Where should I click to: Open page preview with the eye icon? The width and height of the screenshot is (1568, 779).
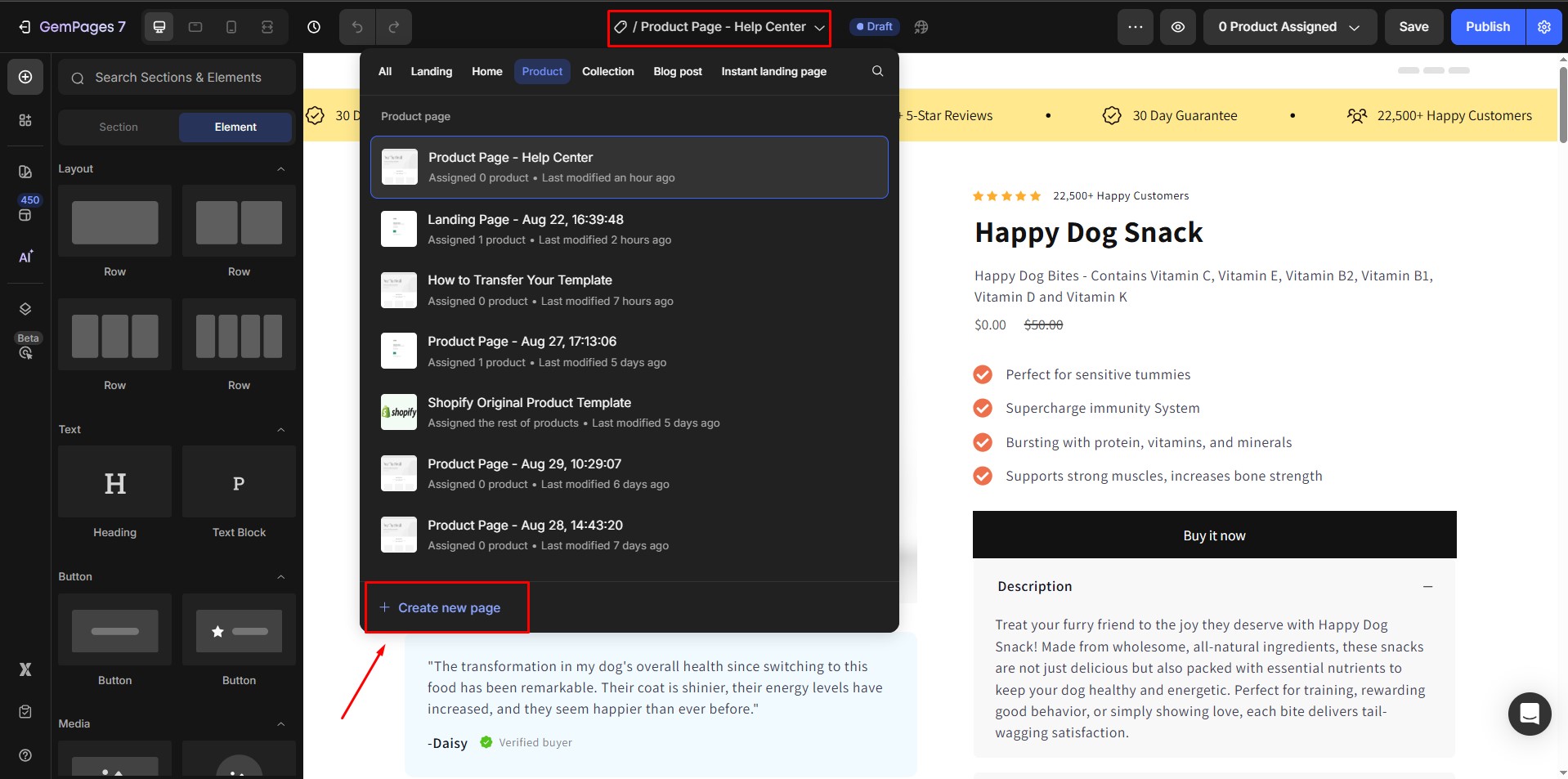pyautogui.click(x=1178, y=27)
